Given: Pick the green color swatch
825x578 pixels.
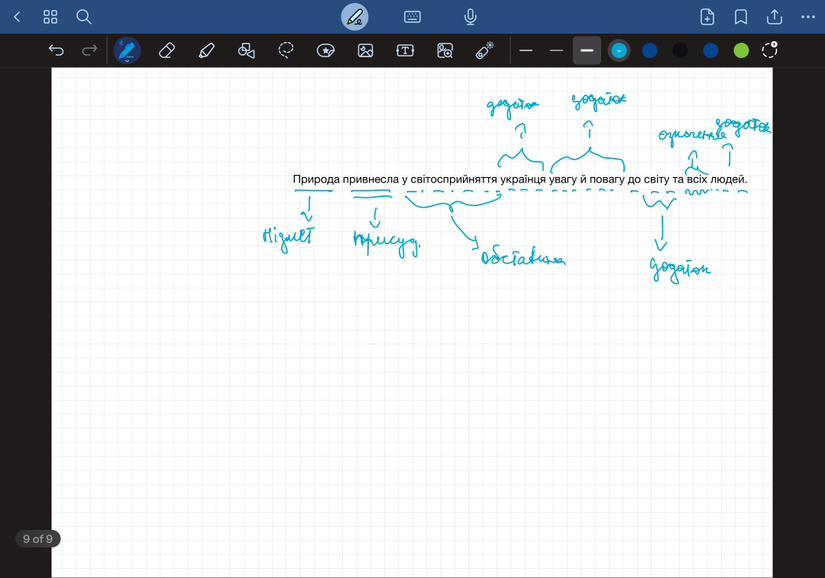Looking at the screenshot, I should 741,50.
